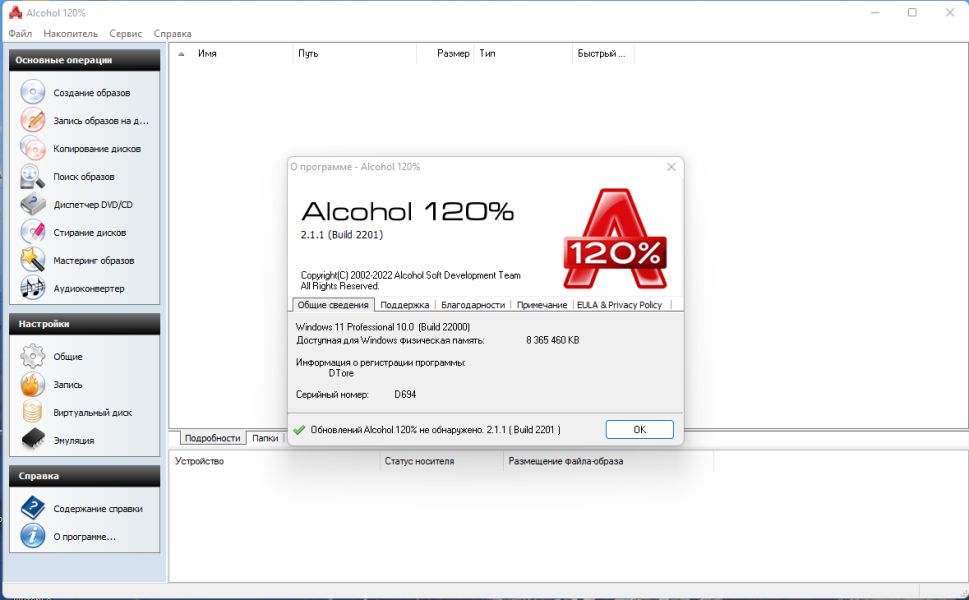Sort the list by Имя column header
Viewport: 969px width, 600px height.
coord(242,54)
